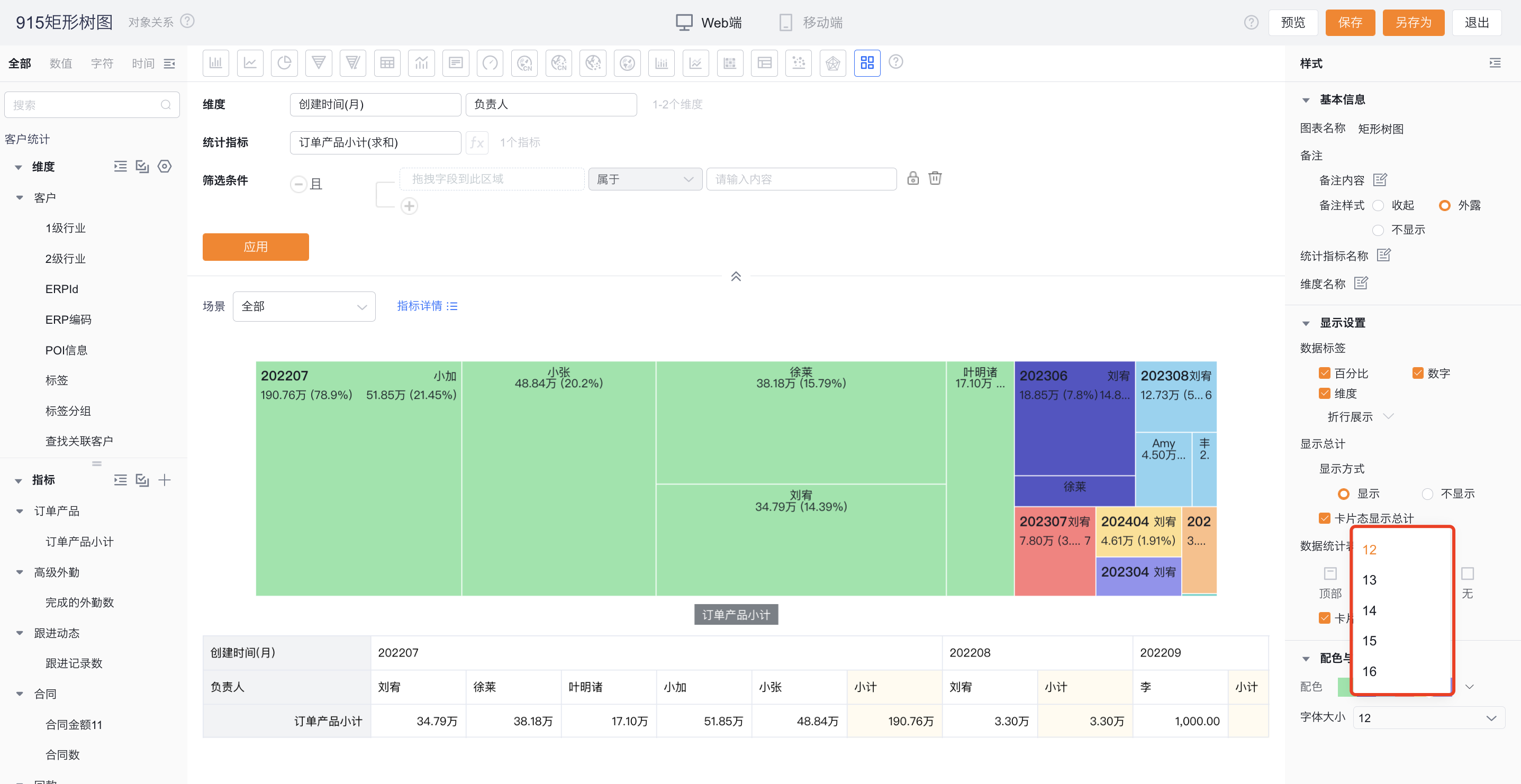Select the funnel chart type icon
Viewport: 1521px width, 784px height.
318,62
